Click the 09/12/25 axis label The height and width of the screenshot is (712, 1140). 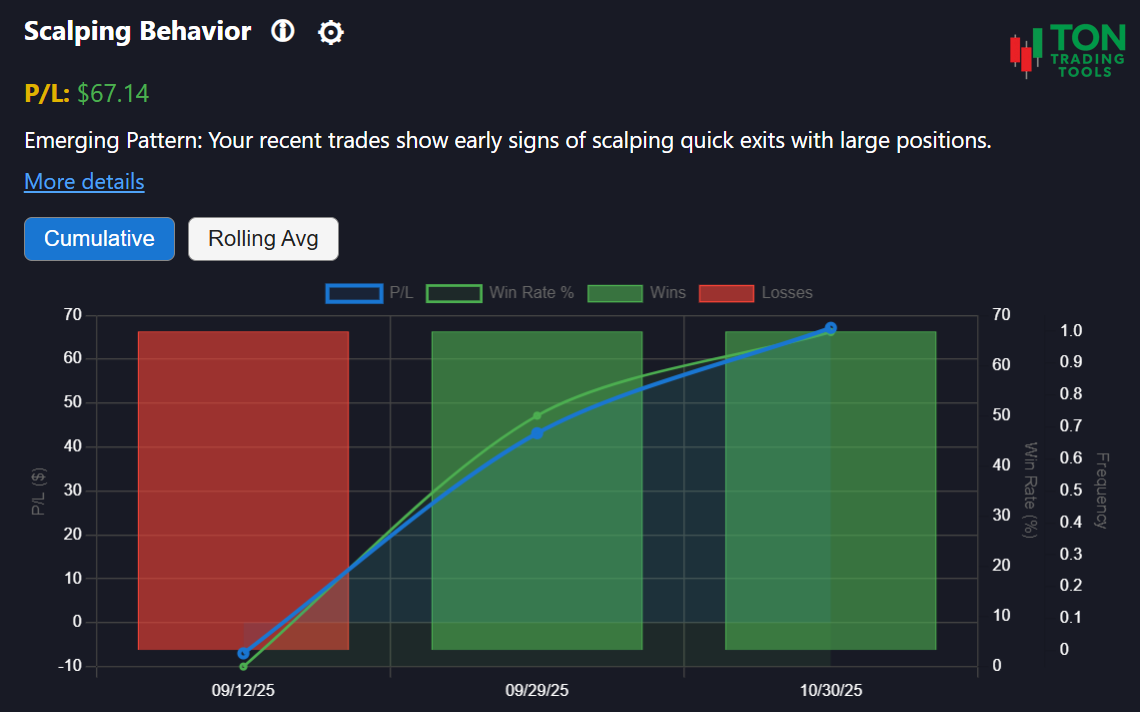242,690
